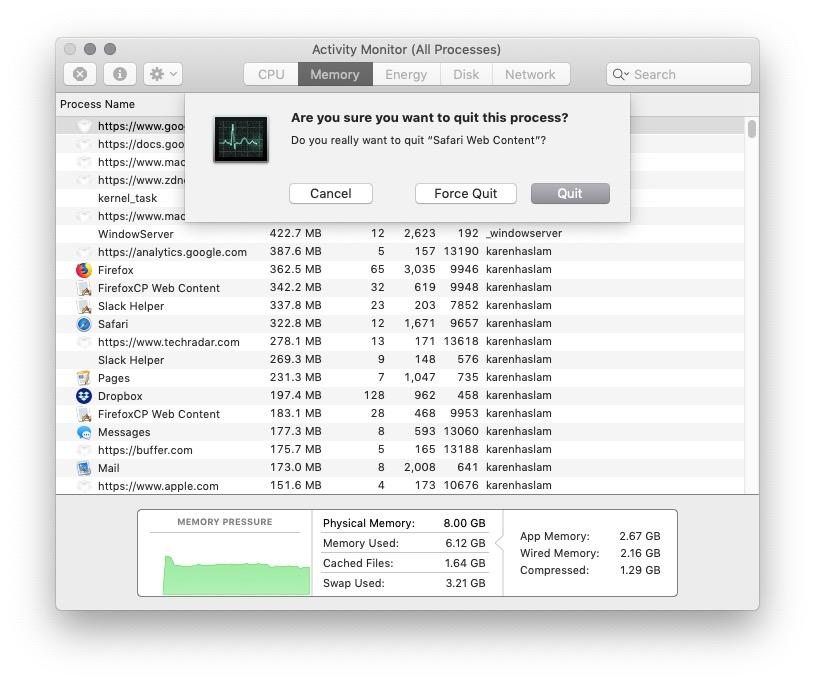
Task: Click the Search input field
Action: 679,74
